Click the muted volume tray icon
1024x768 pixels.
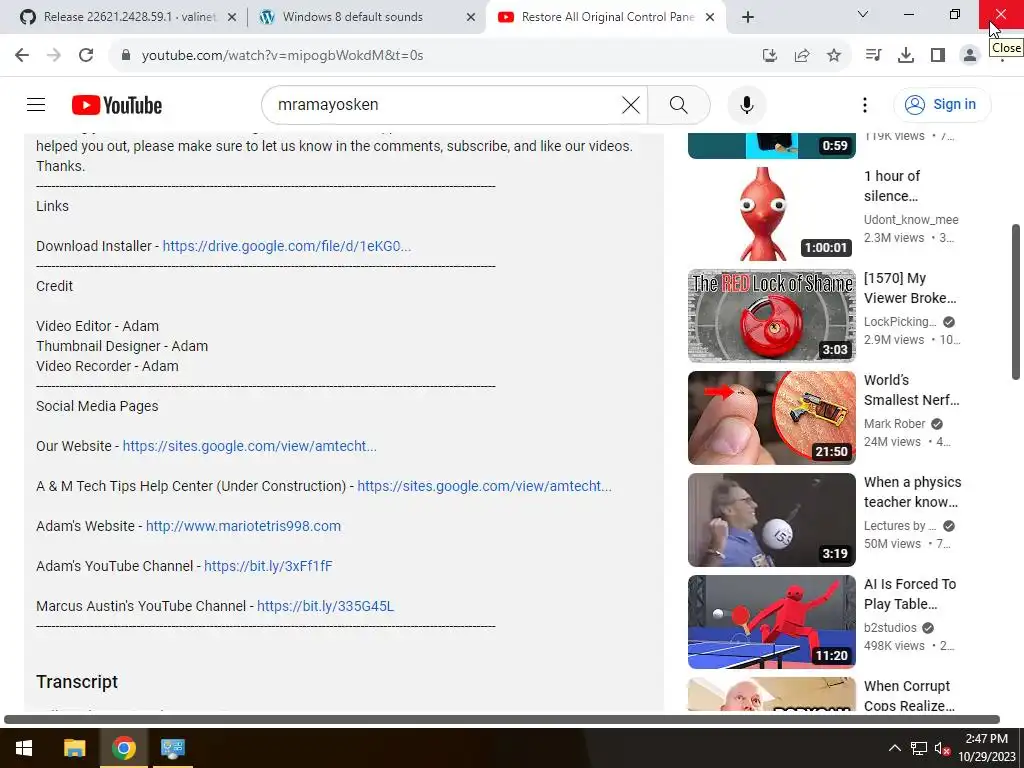(942, 748)
